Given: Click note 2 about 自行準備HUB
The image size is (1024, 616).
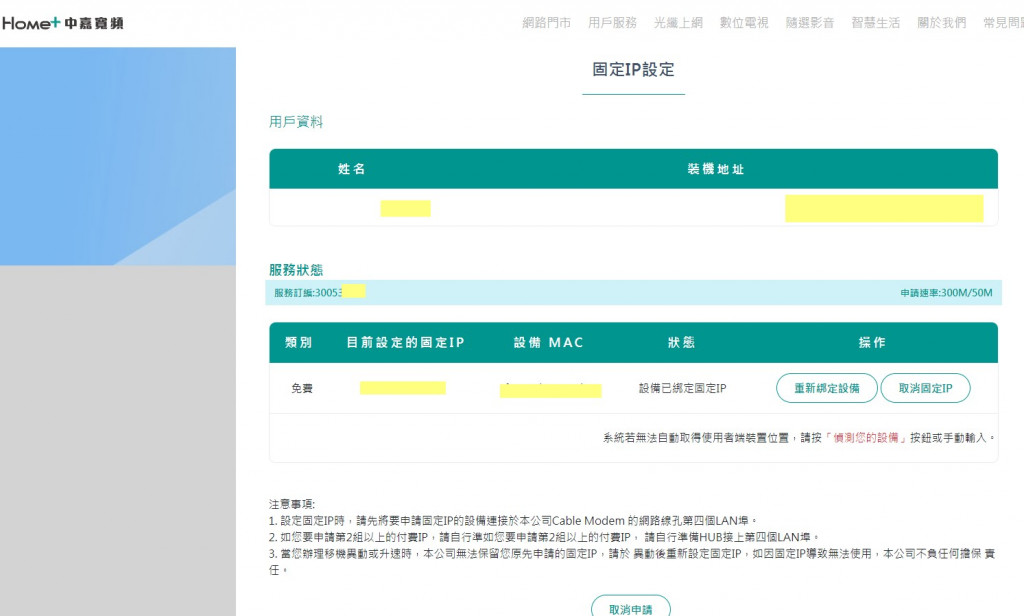Looking at the screenshot, I should pos(544,537).
